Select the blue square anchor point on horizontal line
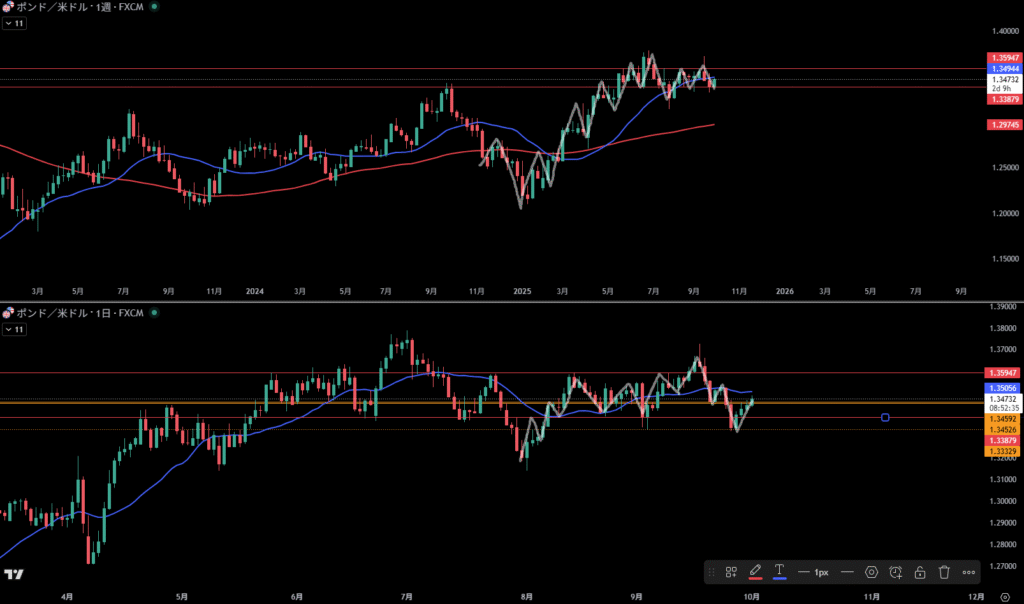Screen dimensions: 1024x604 point(886,417)
